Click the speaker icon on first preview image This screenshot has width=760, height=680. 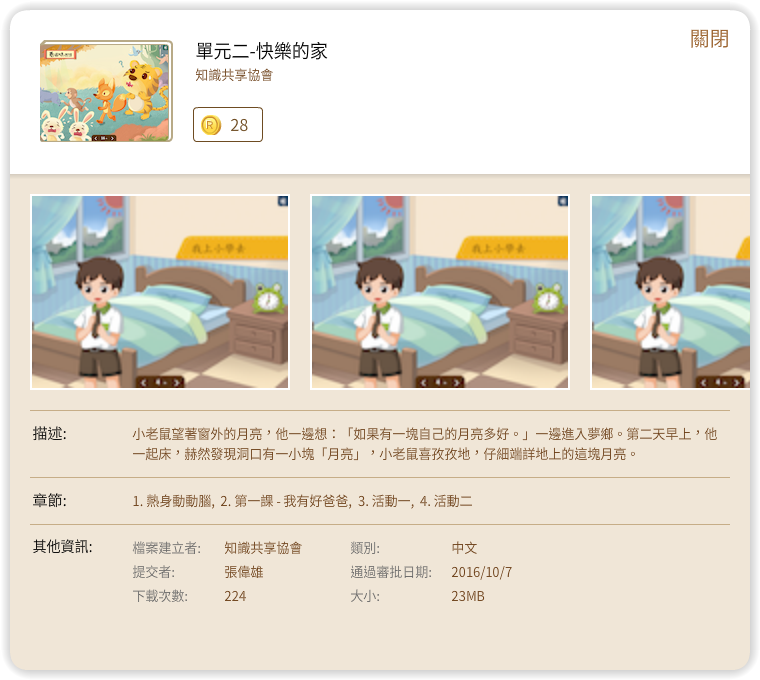pyautogui.click(x=283, y=201)
